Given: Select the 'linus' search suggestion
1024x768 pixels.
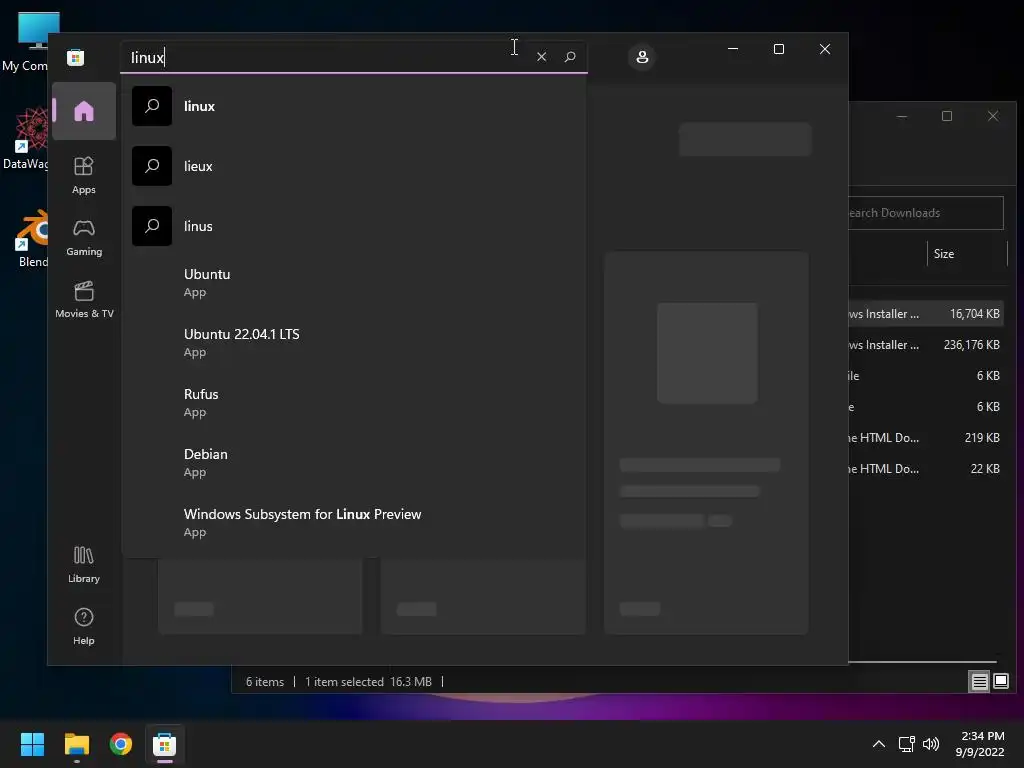Looking at the screenshot, I should (x=354, y=226).
